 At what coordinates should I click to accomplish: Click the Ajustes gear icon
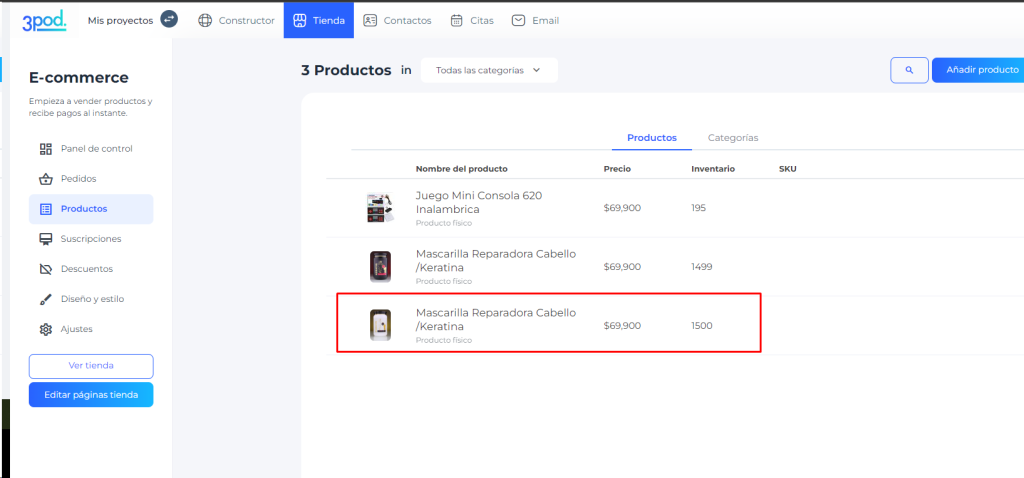pos(46,329)
